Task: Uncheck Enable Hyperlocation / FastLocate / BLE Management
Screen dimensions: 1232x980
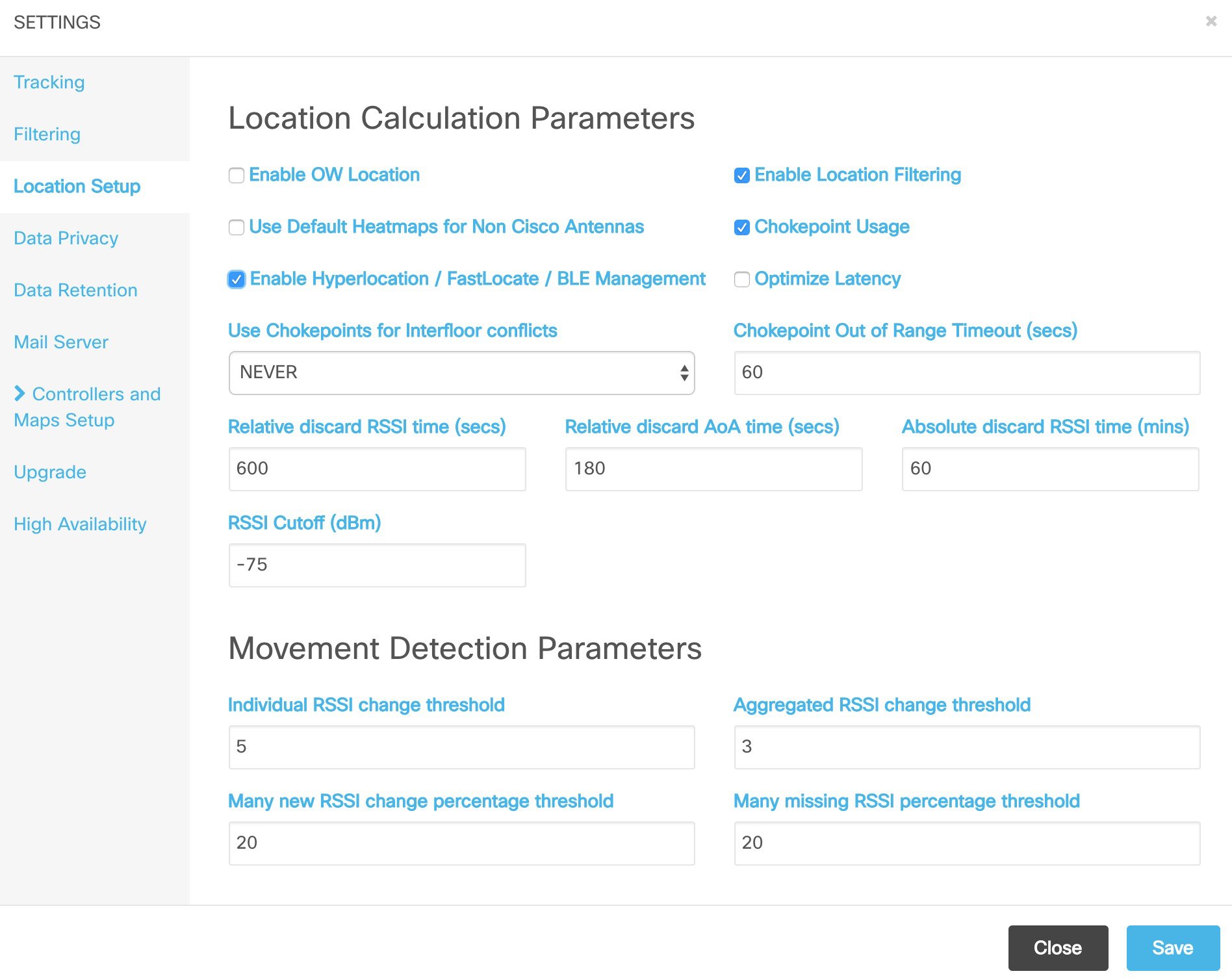Action: (x=237, y=279)
